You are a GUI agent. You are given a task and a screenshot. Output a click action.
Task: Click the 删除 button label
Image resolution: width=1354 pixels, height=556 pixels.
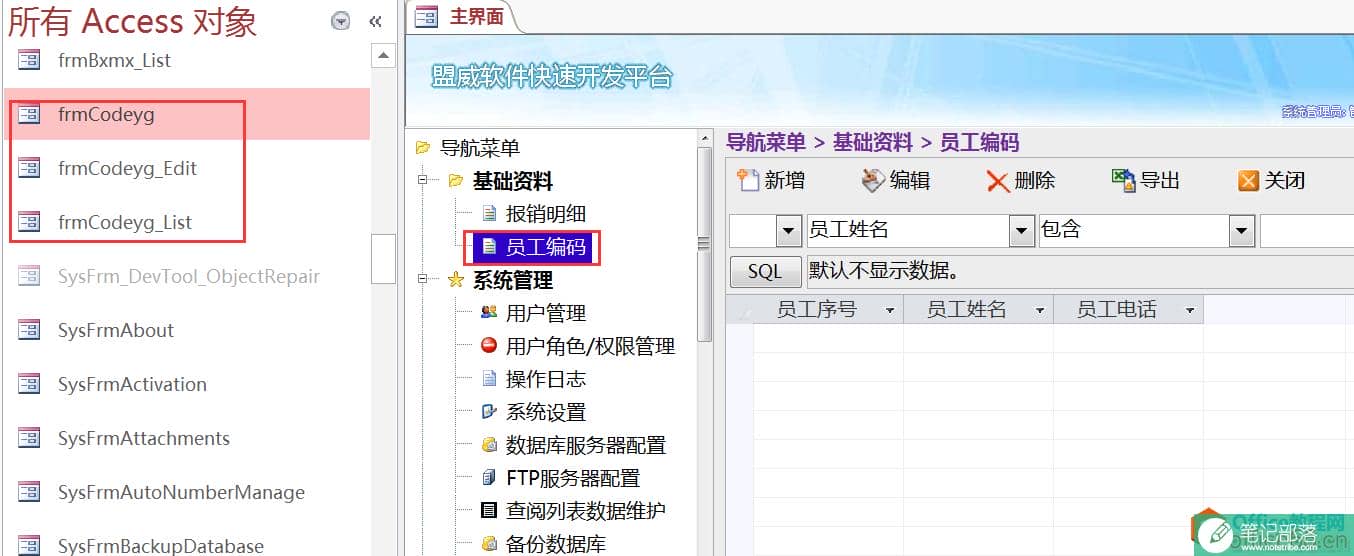[1035, 181]
